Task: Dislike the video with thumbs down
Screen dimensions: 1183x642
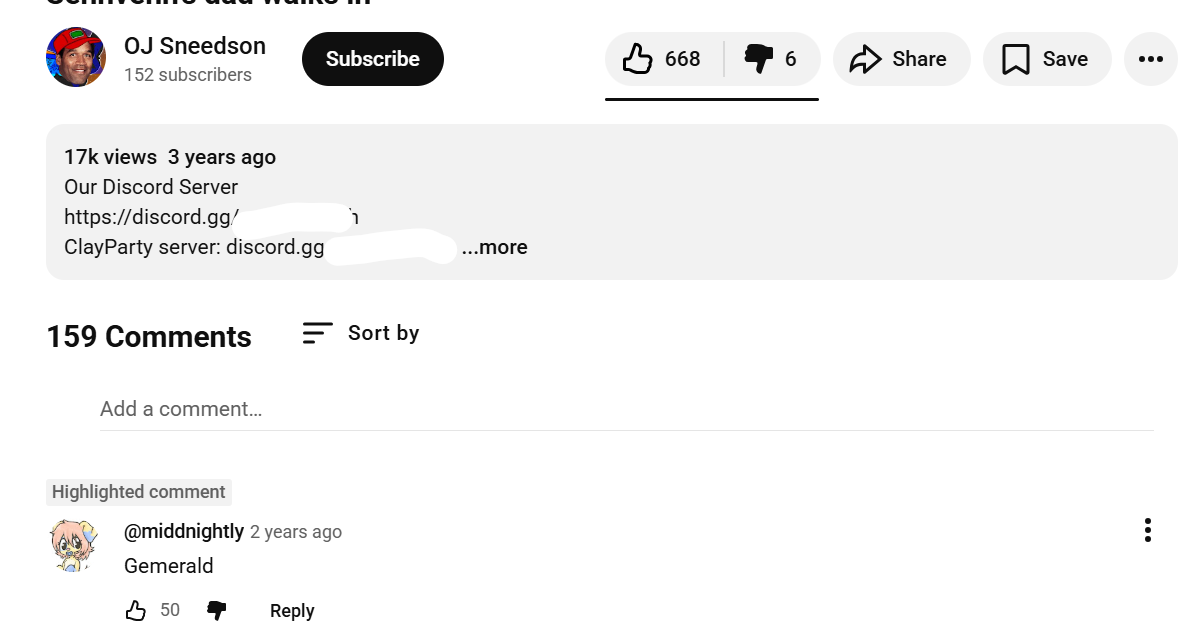Action: tap(771, 59)
